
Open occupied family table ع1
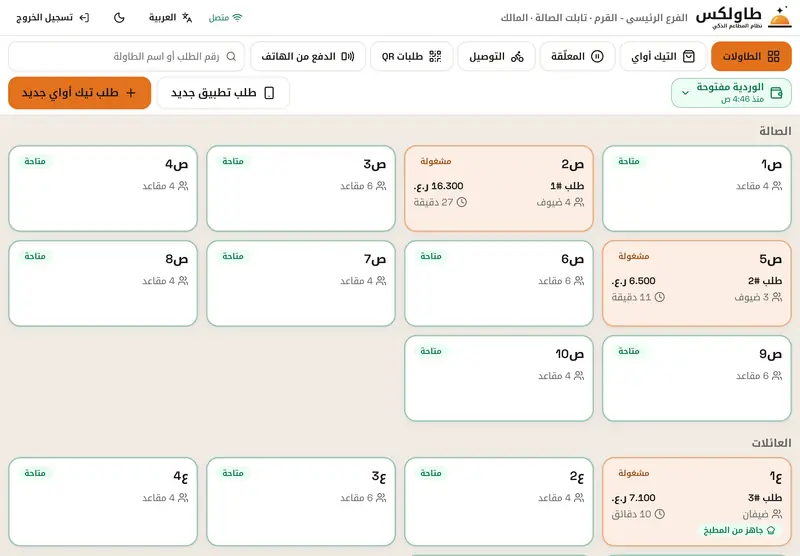click(x=696, y=501)
